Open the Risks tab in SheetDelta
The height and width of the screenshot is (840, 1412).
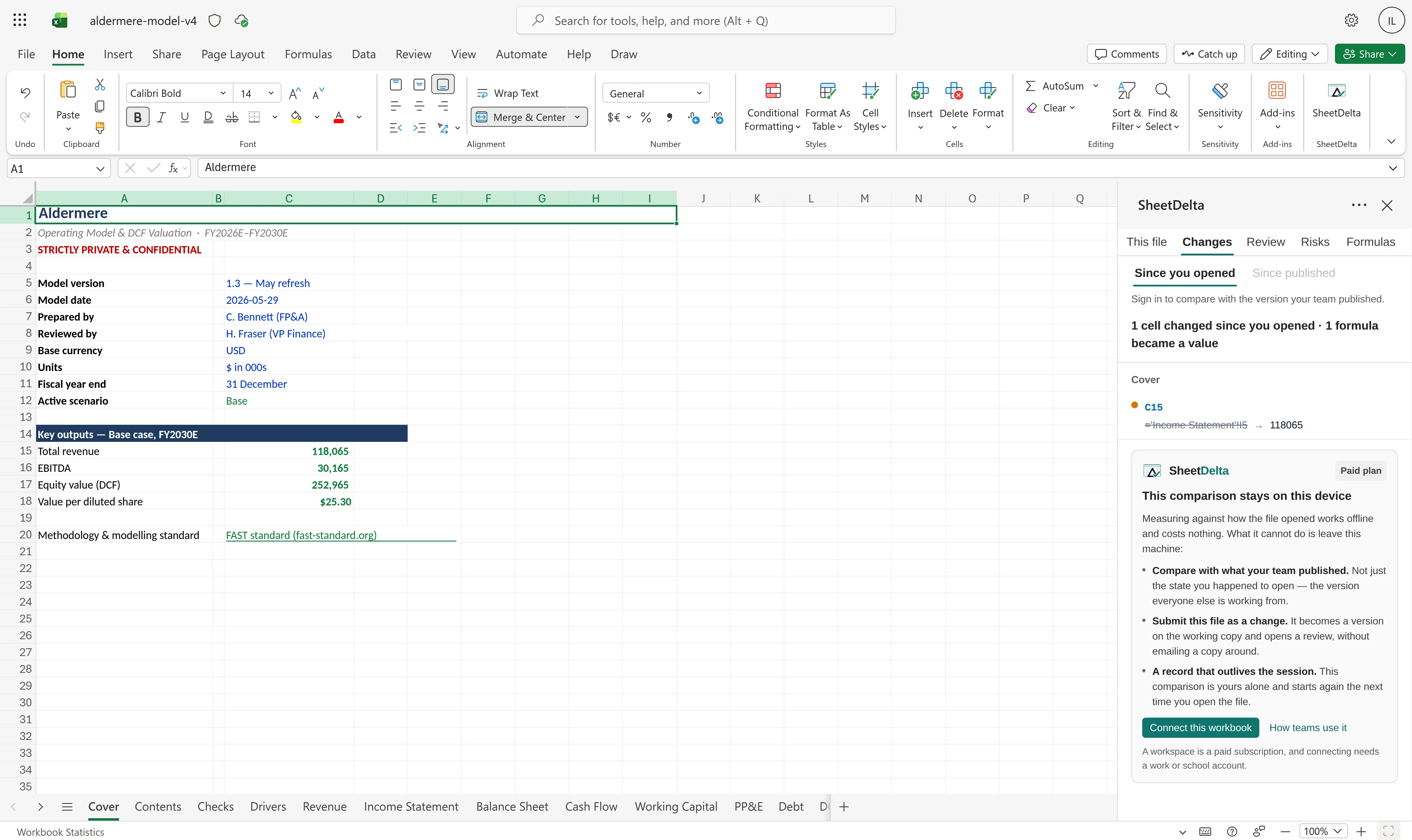(1315, 242)
